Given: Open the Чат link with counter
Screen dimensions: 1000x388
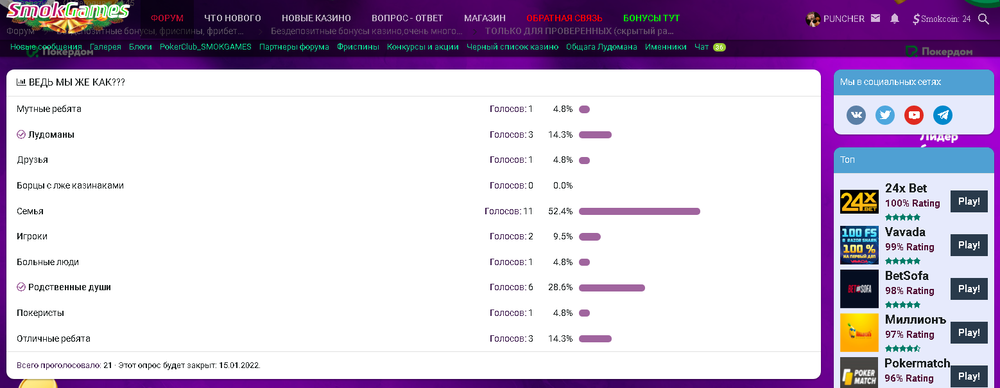Looking at the screenshot, I should (710, 47).
